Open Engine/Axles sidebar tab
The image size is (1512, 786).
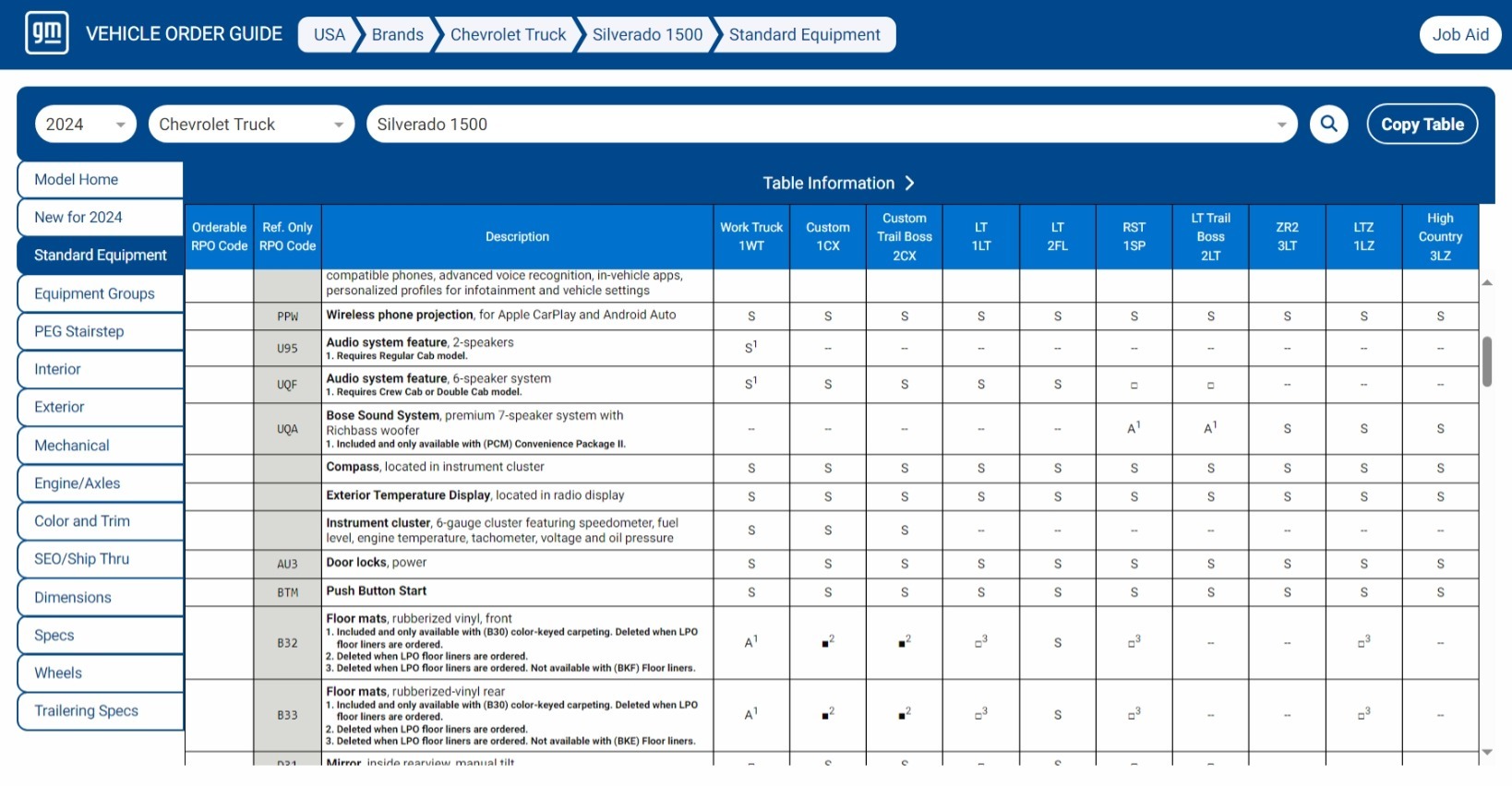click(x=101, y=483)
